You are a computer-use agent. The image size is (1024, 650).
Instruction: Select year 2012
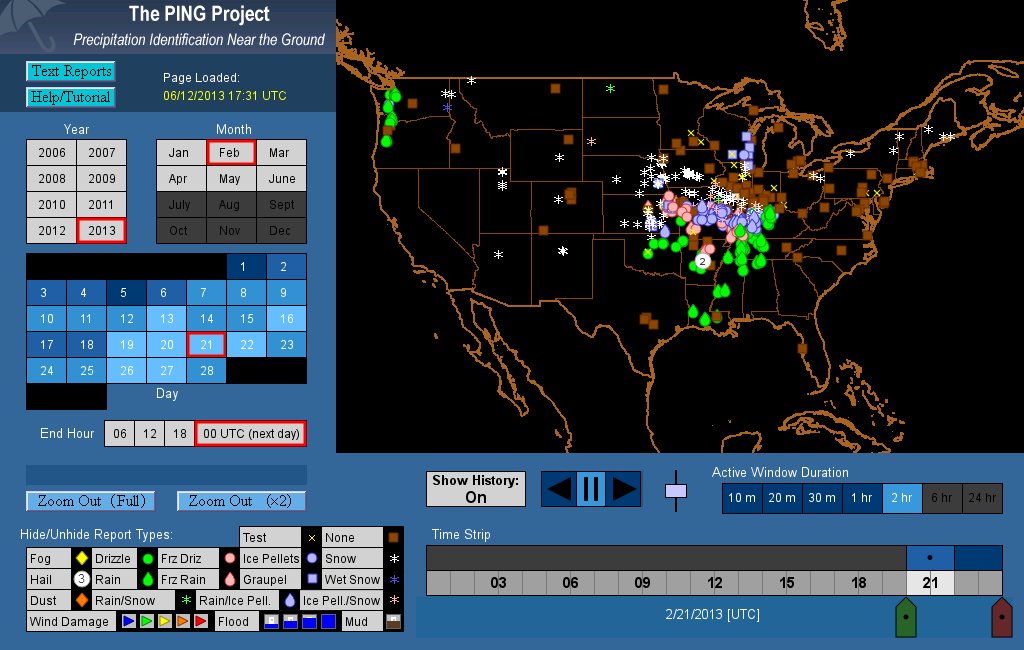tap(52, 230)
